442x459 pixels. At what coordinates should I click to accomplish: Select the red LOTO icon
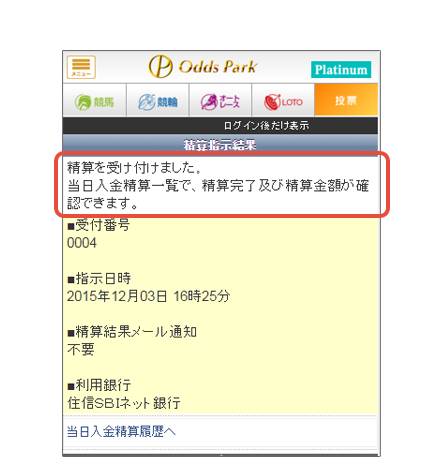click(272, 102)
